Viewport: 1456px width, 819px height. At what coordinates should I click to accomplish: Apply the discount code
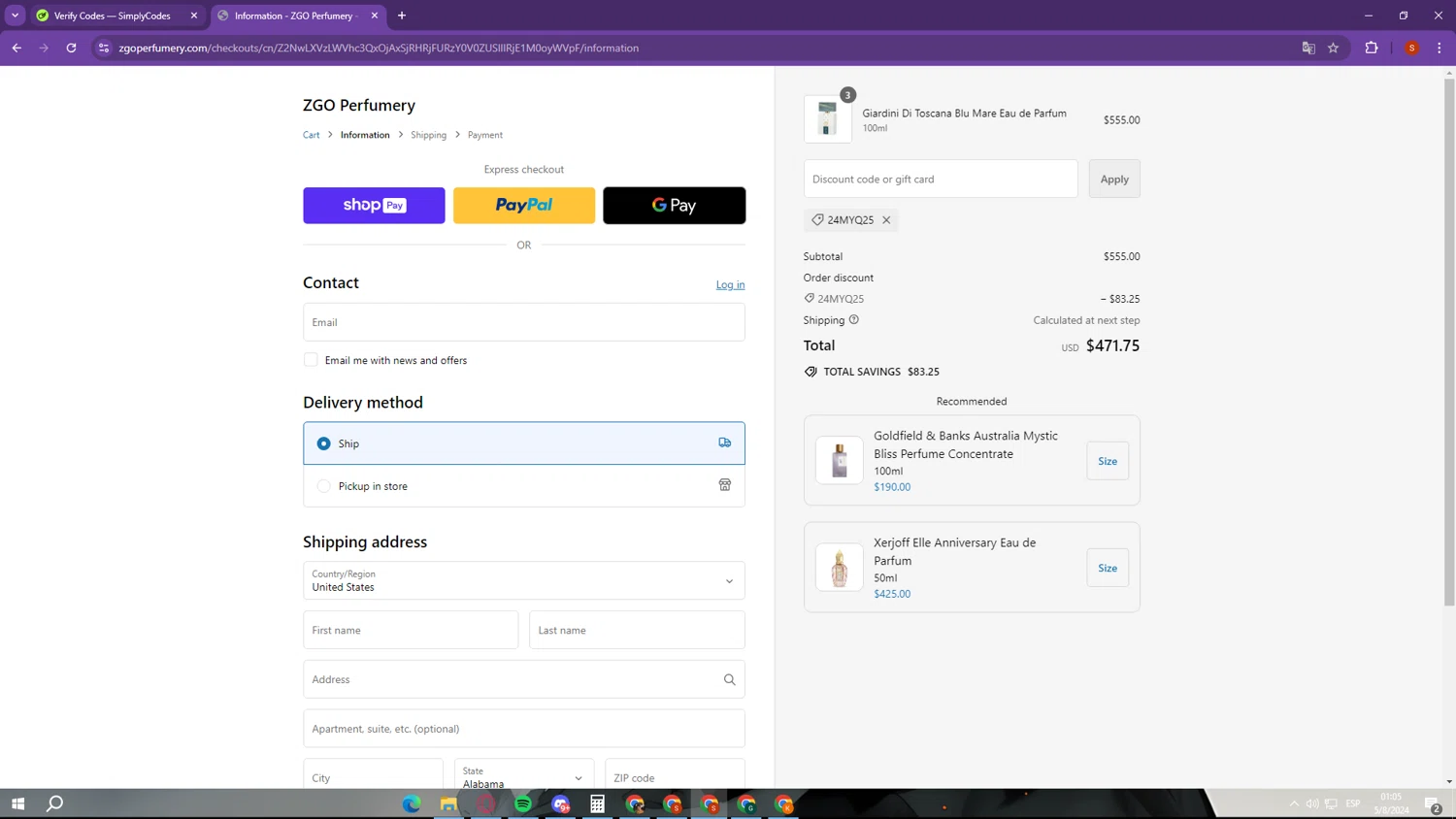click(1114, 179)
